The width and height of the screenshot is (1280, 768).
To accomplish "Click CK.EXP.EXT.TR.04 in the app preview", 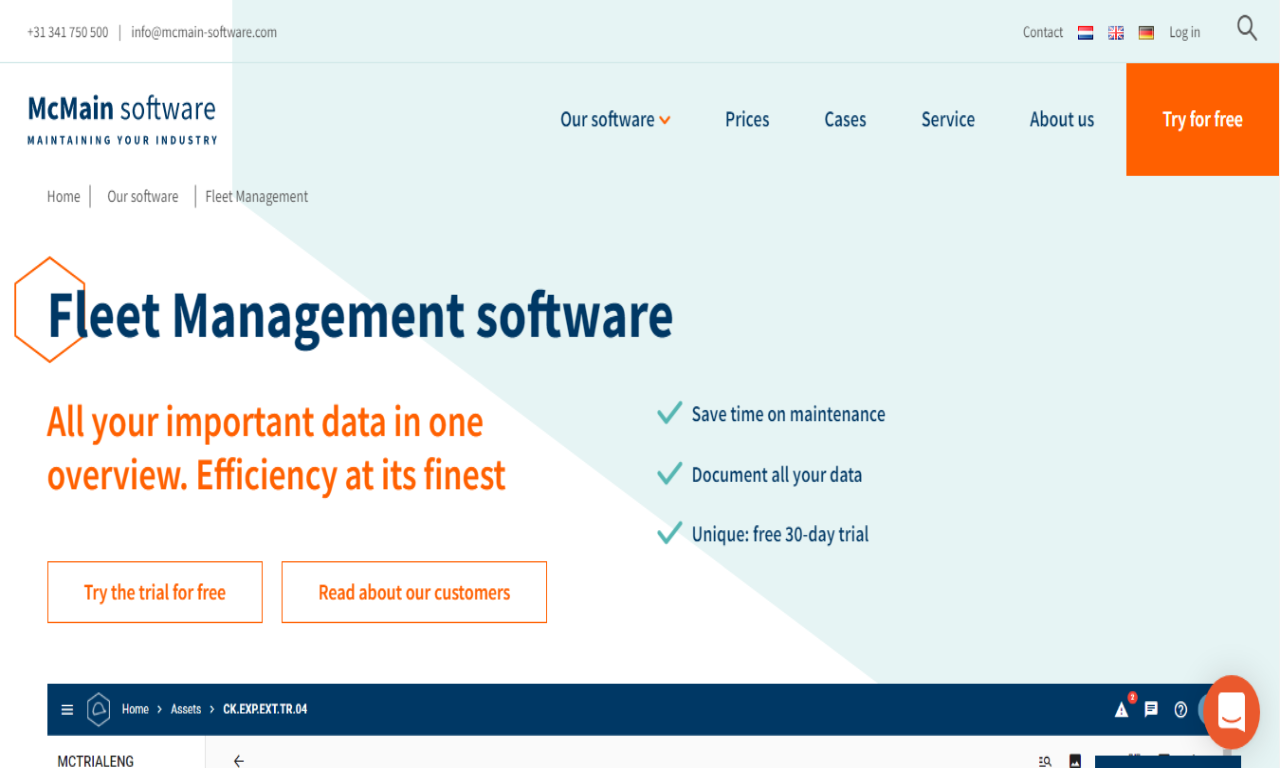I will click(x=265, y=709).
